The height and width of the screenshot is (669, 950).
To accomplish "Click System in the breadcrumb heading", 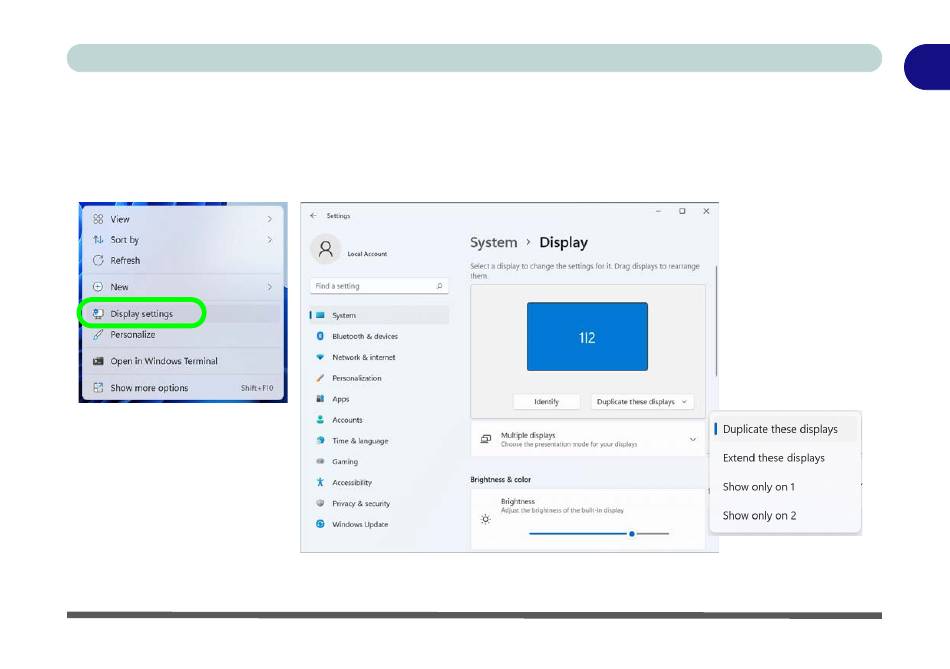I will (493, 243).
